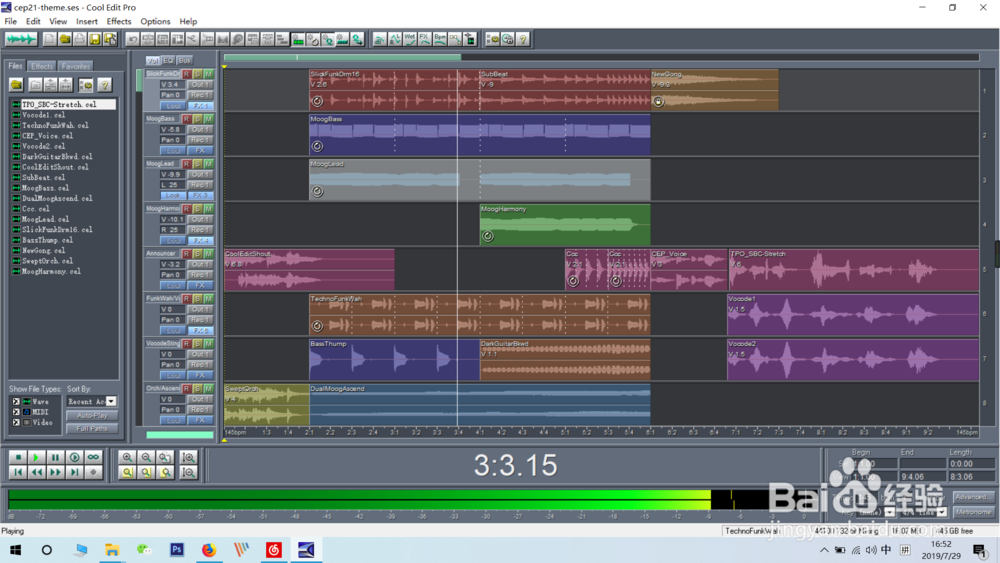Start playback with green play button
The width and height of the screenshot is (1000, 563).
36,457
